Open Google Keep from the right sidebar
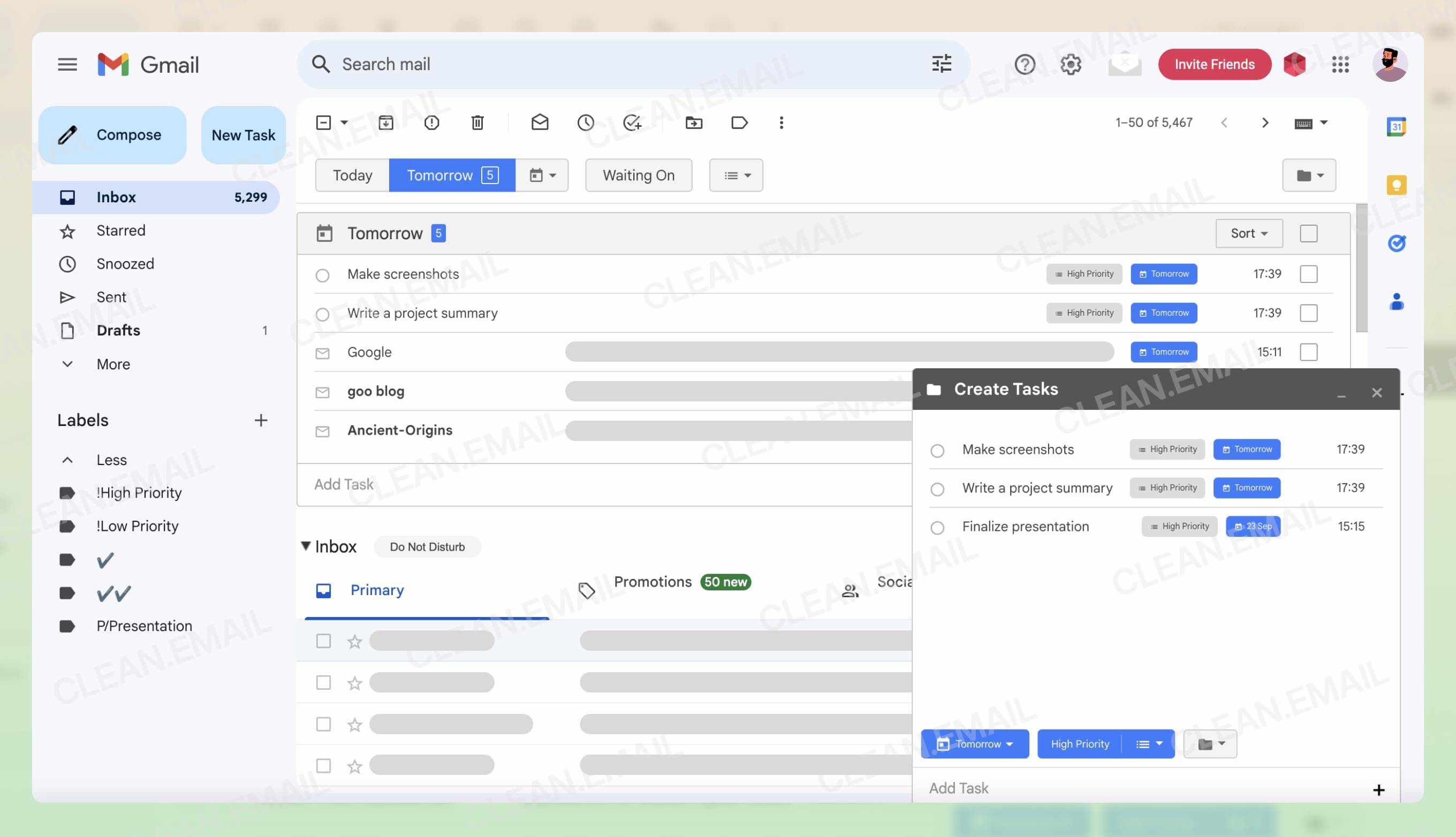The height and width of the screenshot is (837, 1456). [1396, 185]
